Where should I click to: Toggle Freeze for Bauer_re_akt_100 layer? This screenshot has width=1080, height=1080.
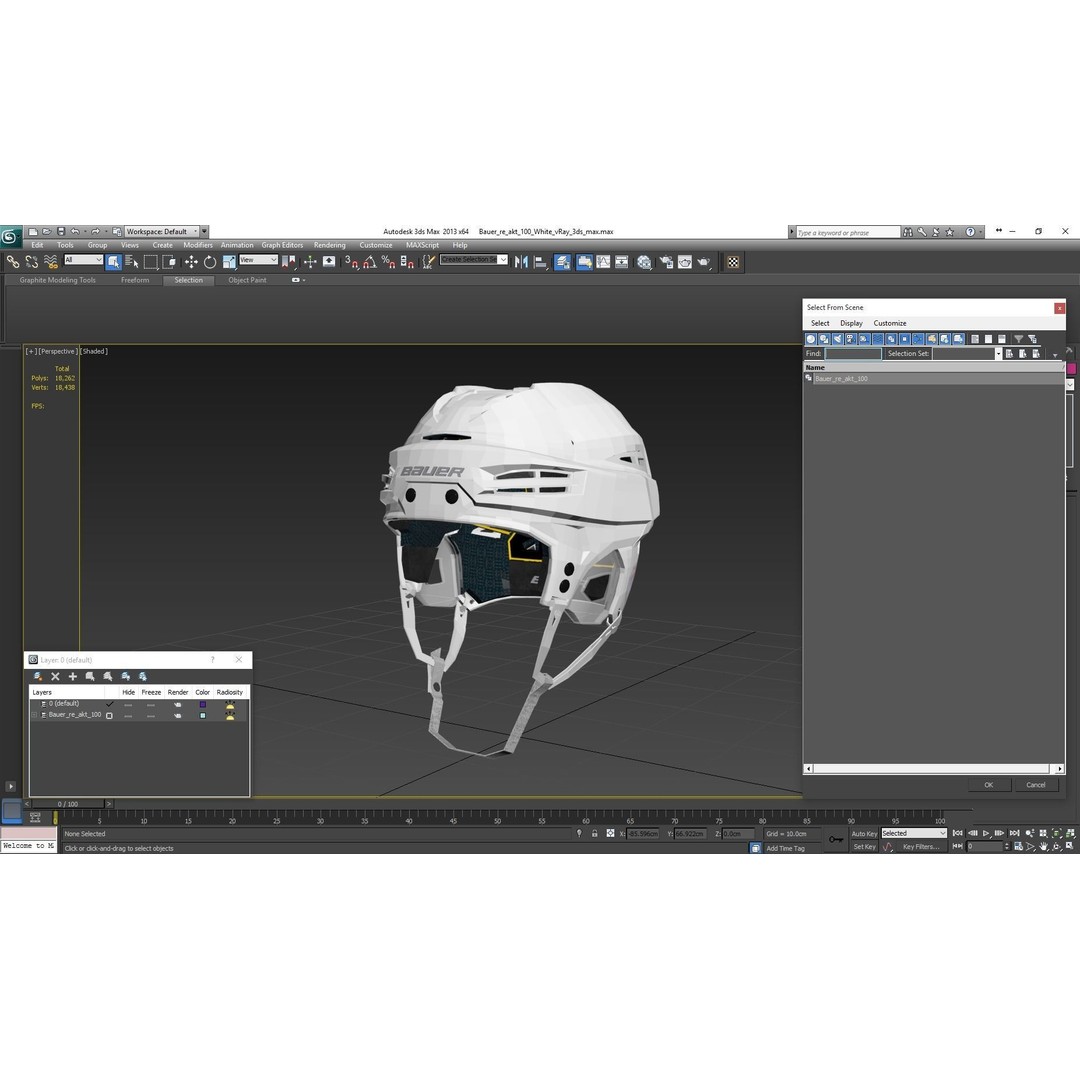coord(151,716)
